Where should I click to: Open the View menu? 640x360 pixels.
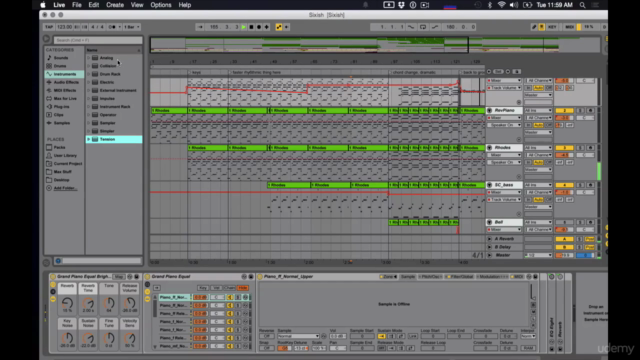(x=137, y=5)
